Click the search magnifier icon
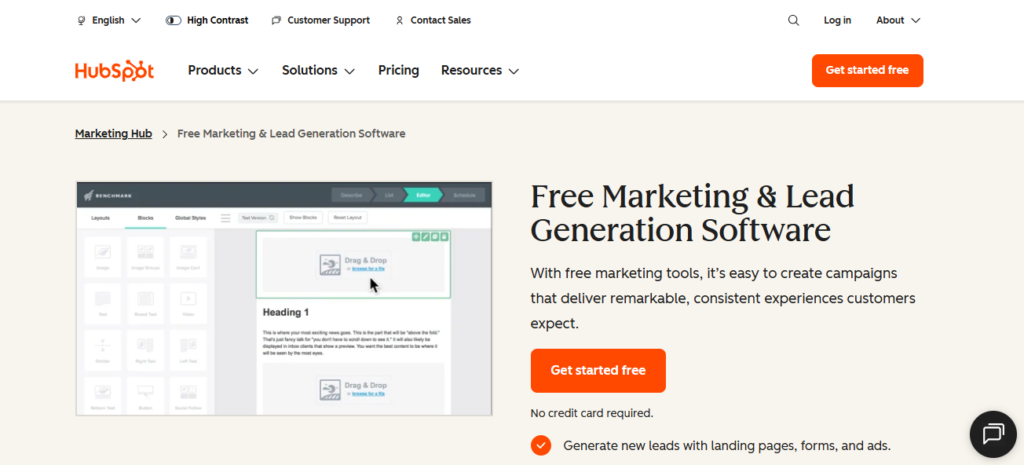Image resolution: width=1024 pixels, height=465 pixels. coord(793,20)
